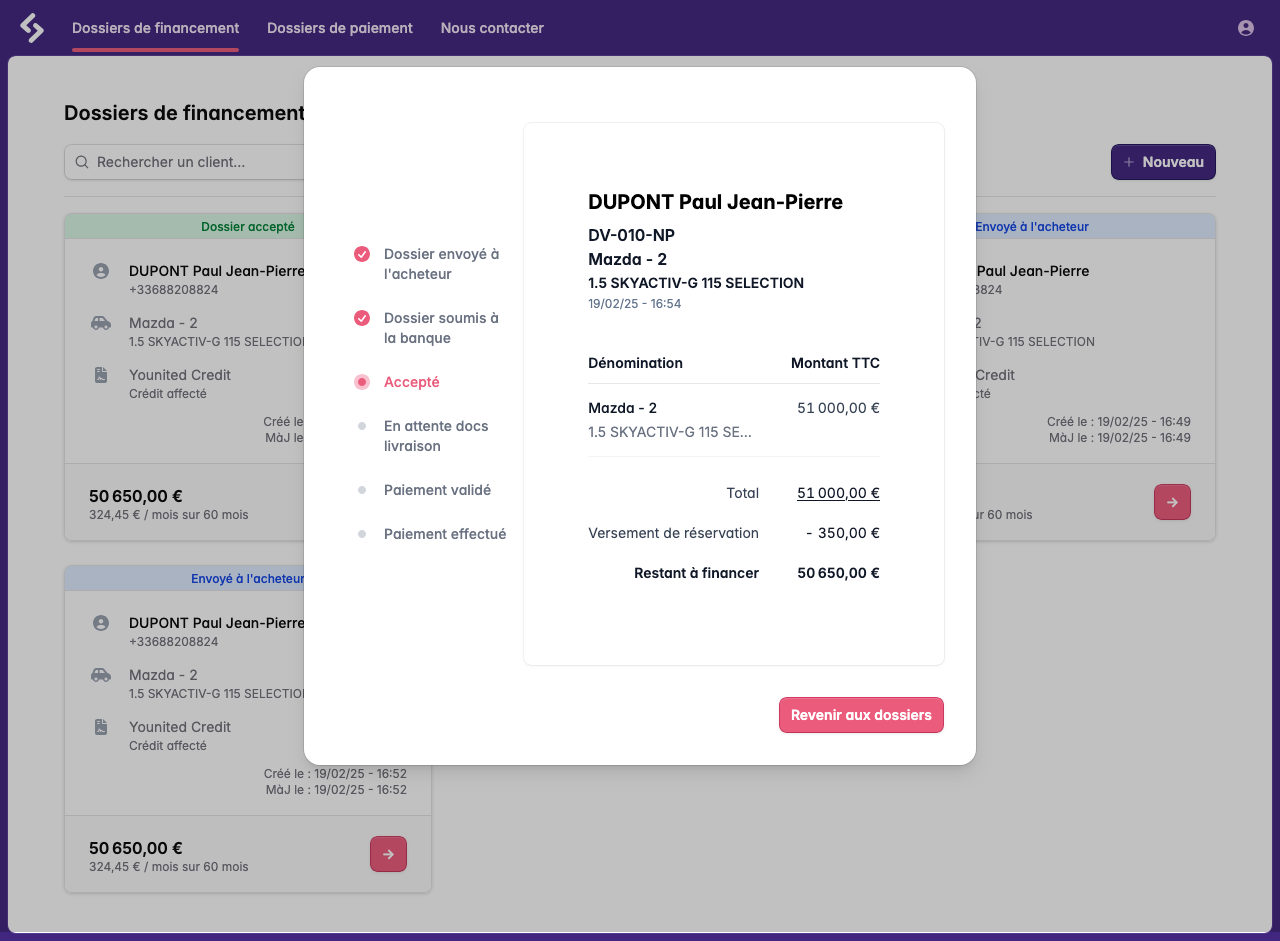Select the person icon on the accepted dossier card

(x=100, y=270)
